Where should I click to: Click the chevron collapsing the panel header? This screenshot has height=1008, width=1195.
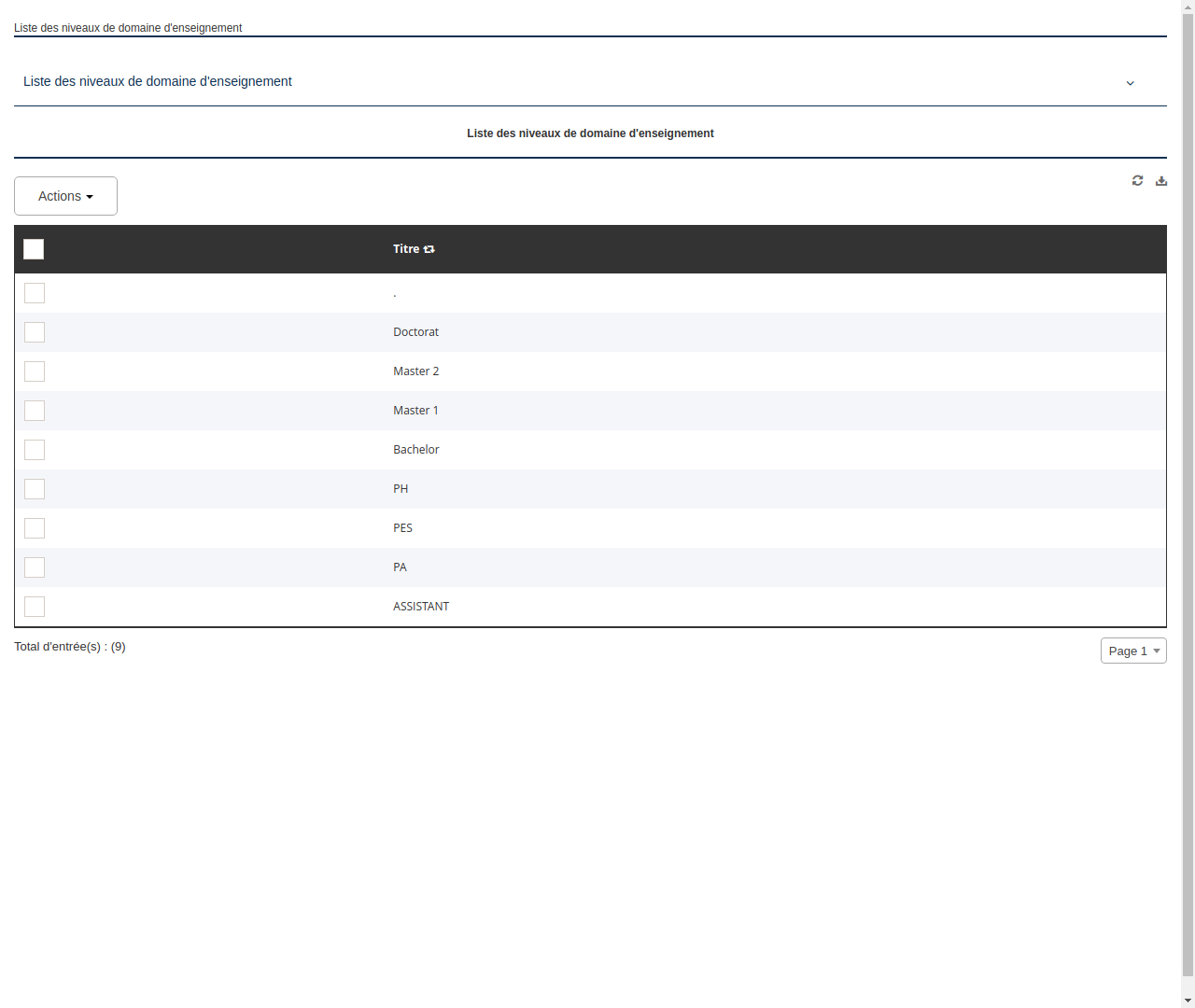pyautogui.click(x=1131, y=83)
